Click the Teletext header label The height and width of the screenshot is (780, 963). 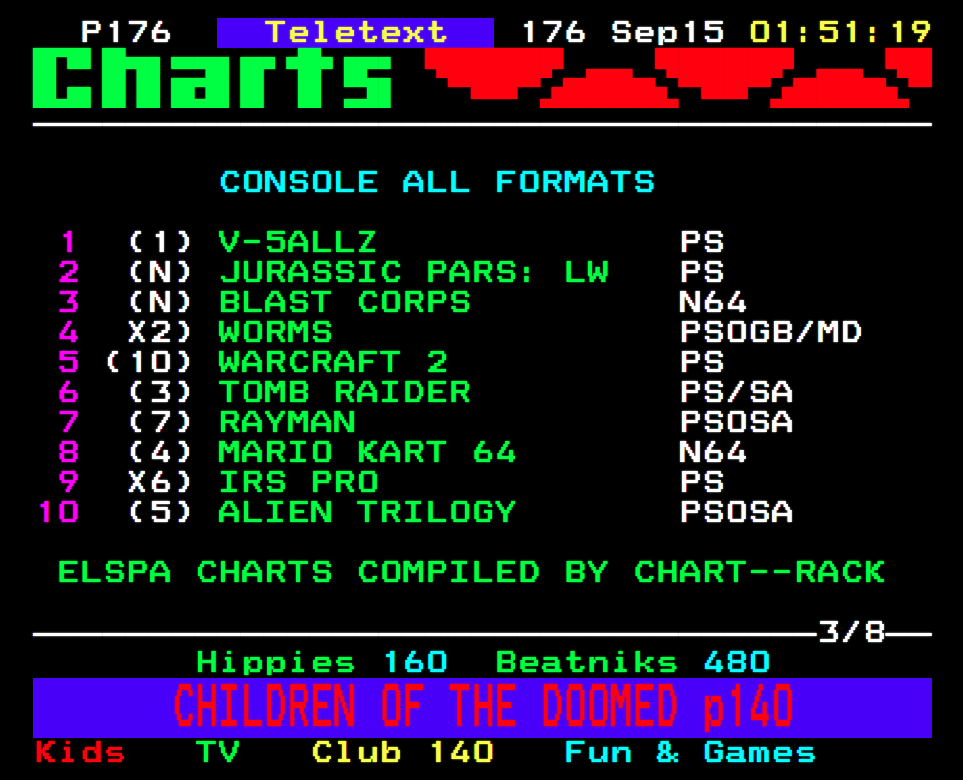click(x=356, y=32)
